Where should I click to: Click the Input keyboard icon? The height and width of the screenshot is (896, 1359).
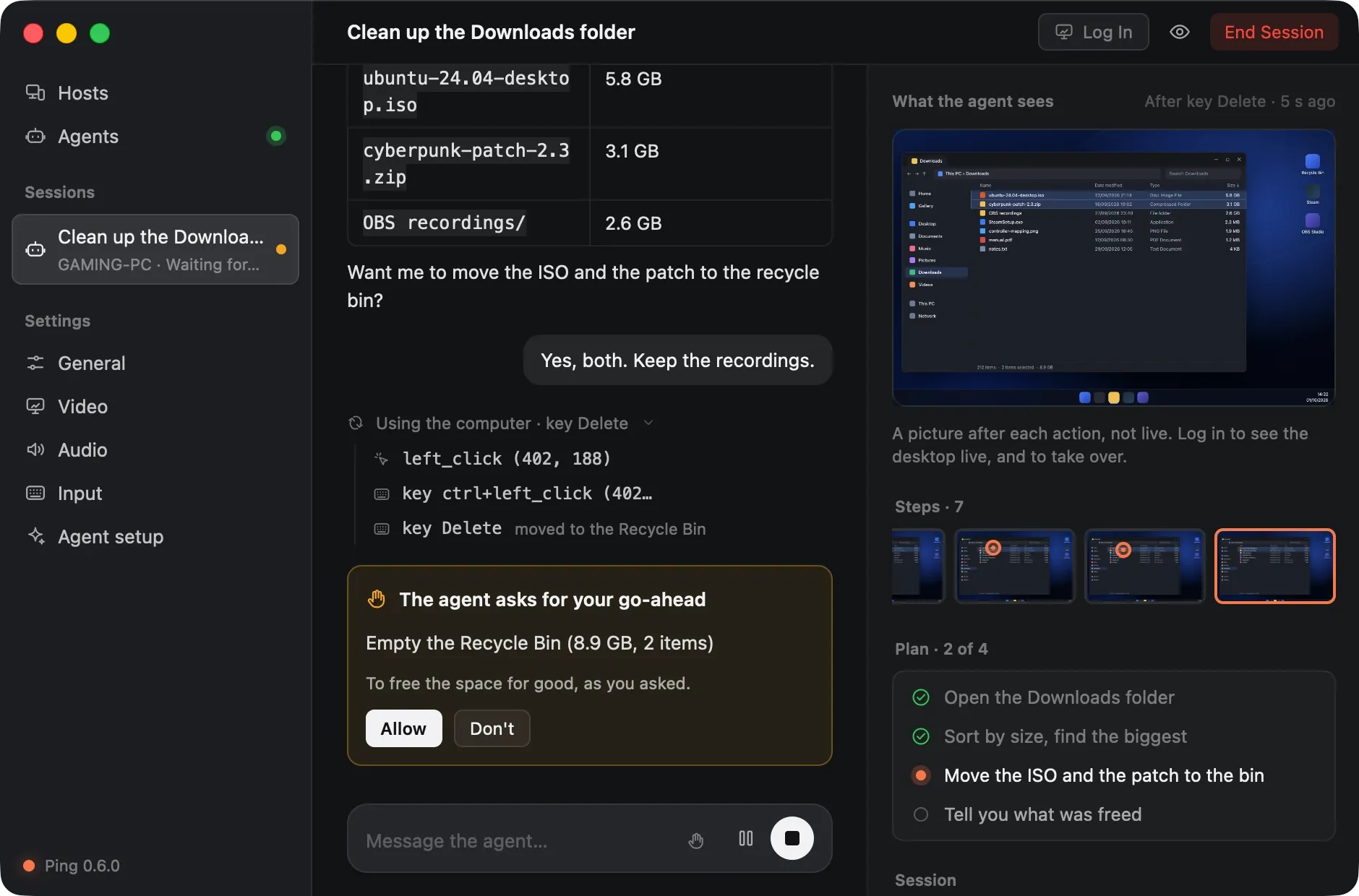click(x=35, y=493)
